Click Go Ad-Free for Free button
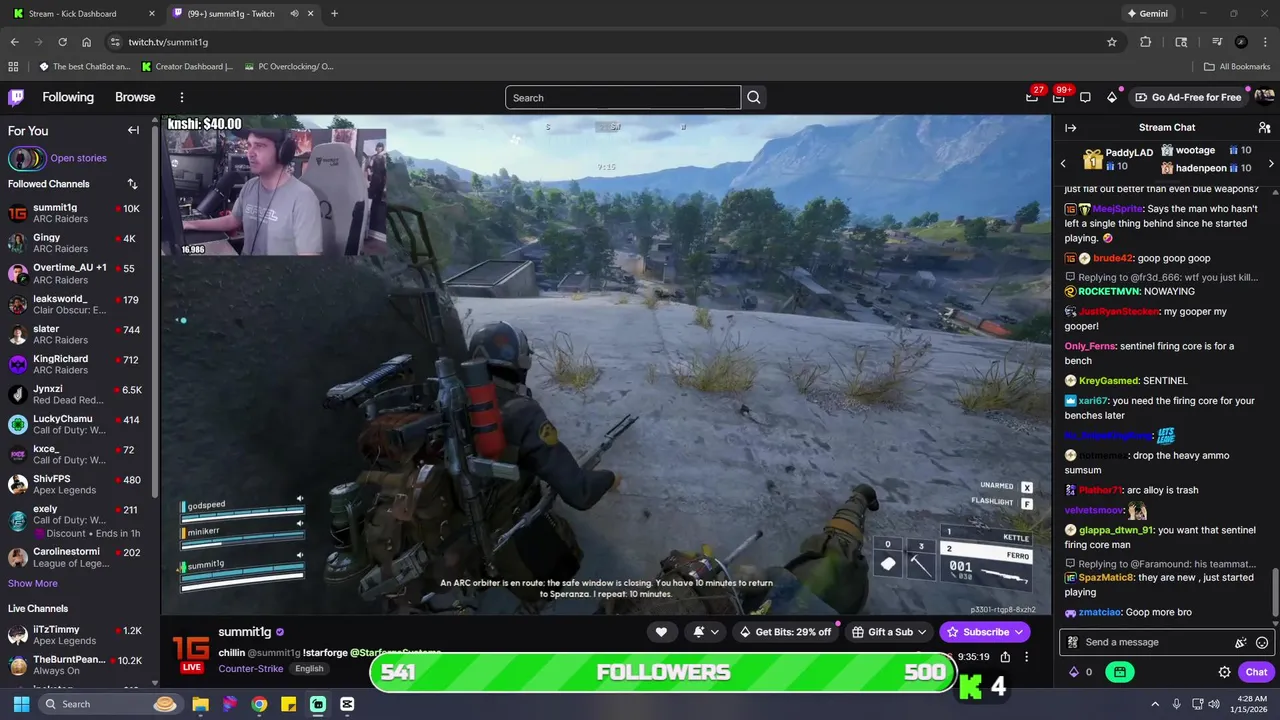Viewport: 1280px width, 720px height. click(x=1188, y=97)
